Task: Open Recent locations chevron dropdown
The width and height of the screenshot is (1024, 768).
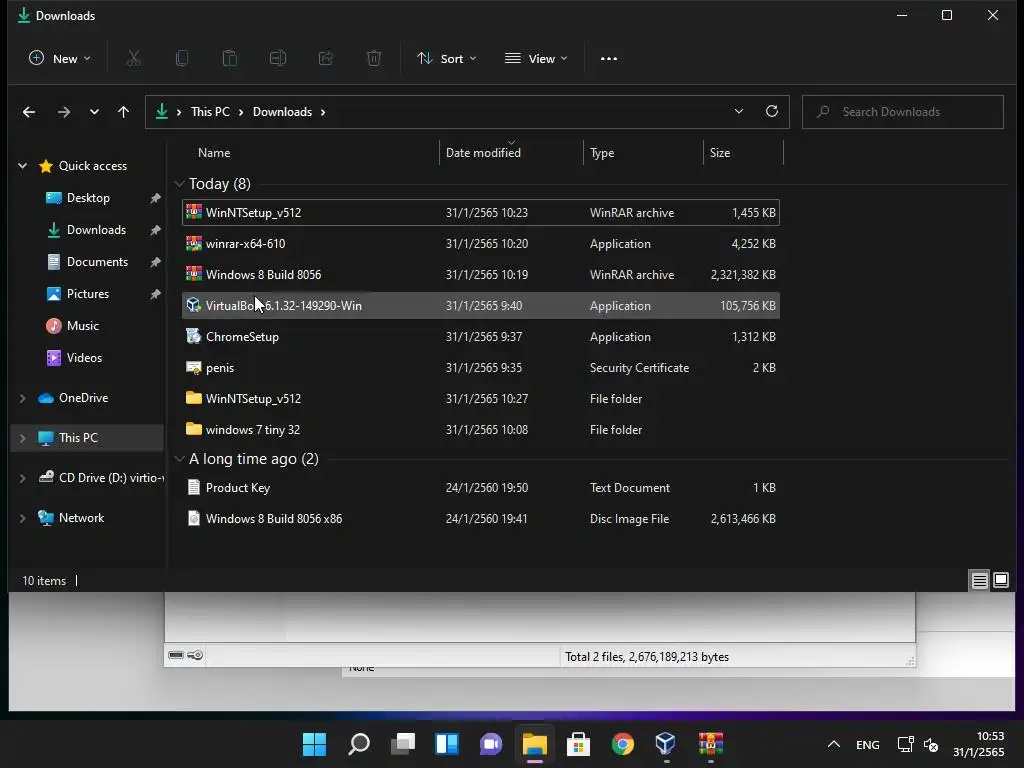Action: point(94,112)
